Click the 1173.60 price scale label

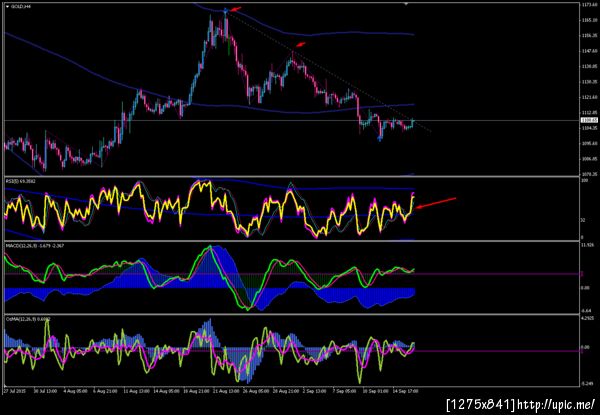point(588,5)
